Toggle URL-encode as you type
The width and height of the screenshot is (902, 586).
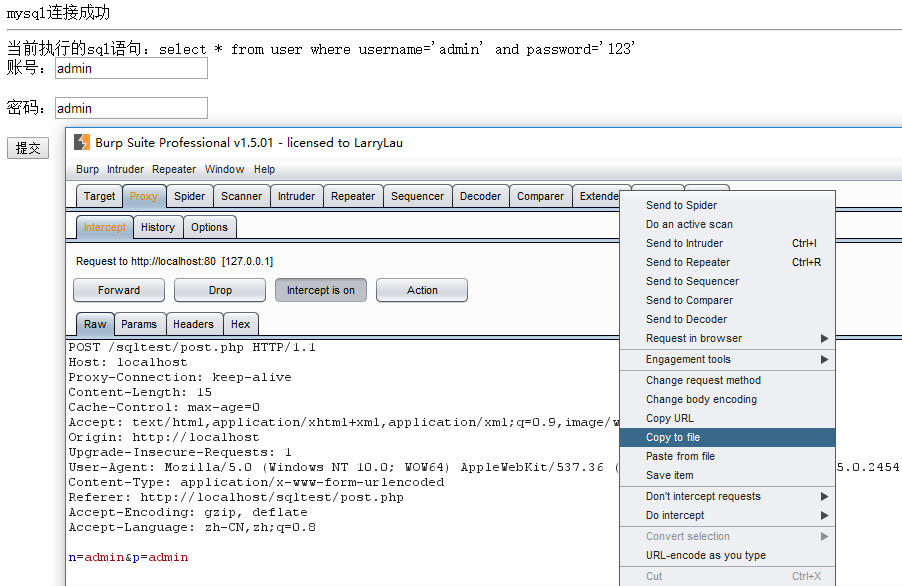pyautogui.click(x=727, y=555)
